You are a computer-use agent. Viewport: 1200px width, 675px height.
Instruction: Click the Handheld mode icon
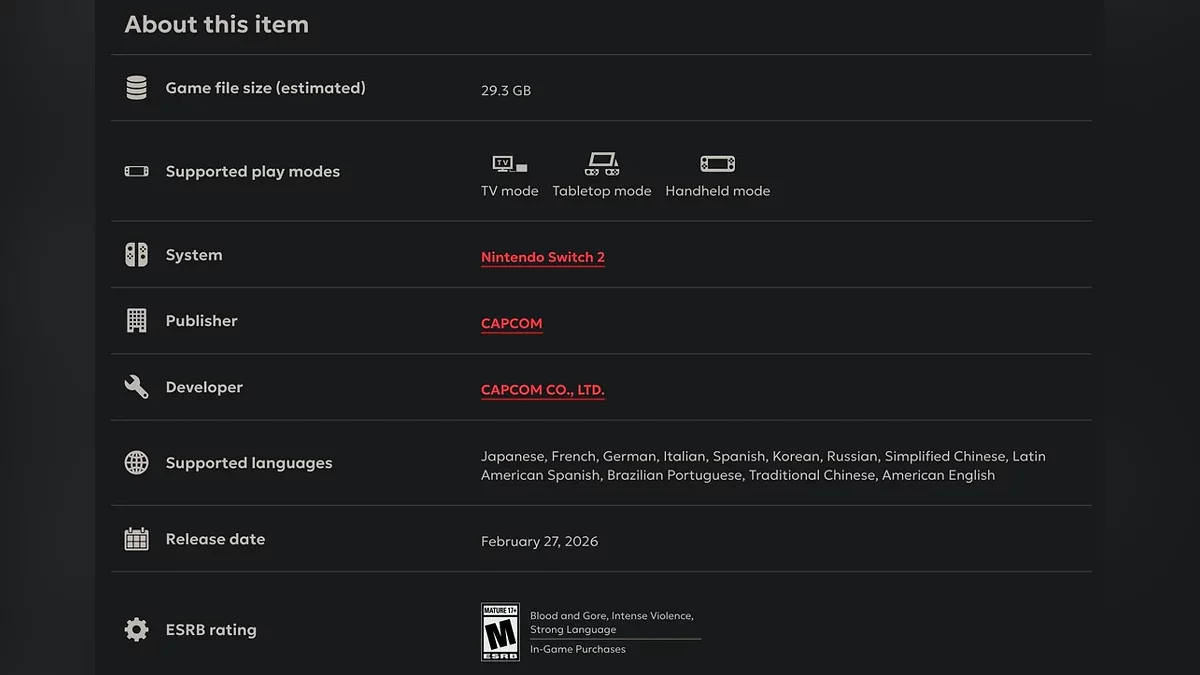coord(717,164)
